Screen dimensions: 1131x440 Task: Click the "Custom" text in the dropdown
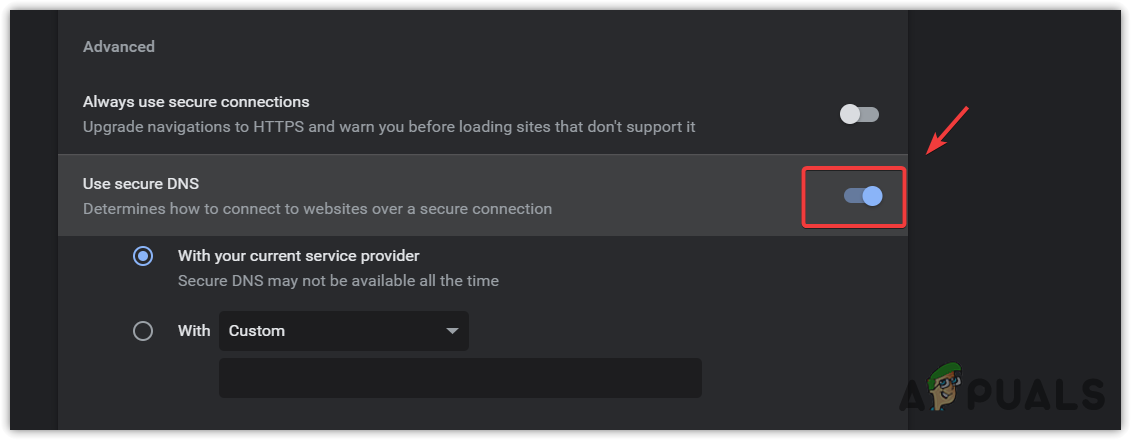[257, 331]
